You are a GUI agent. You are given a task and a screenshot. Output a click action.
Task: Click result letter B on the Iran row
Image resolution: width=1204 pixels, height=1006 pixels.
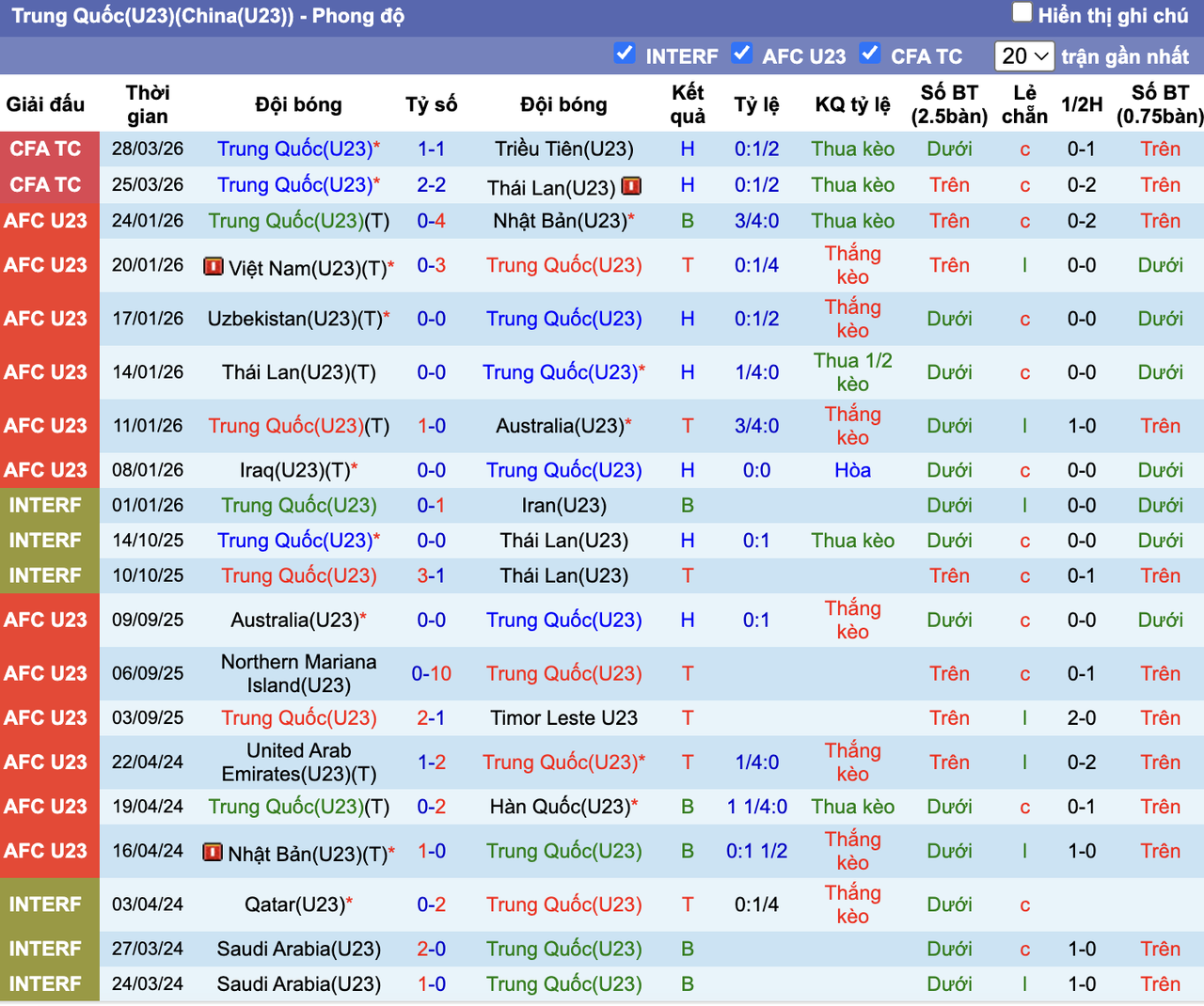(688, 506)
